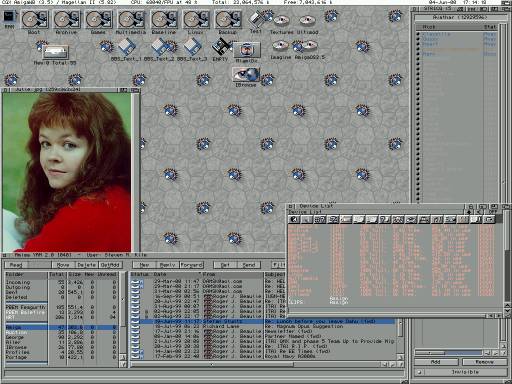Click the GetAdd button in YAM

[x=110, y=265]
